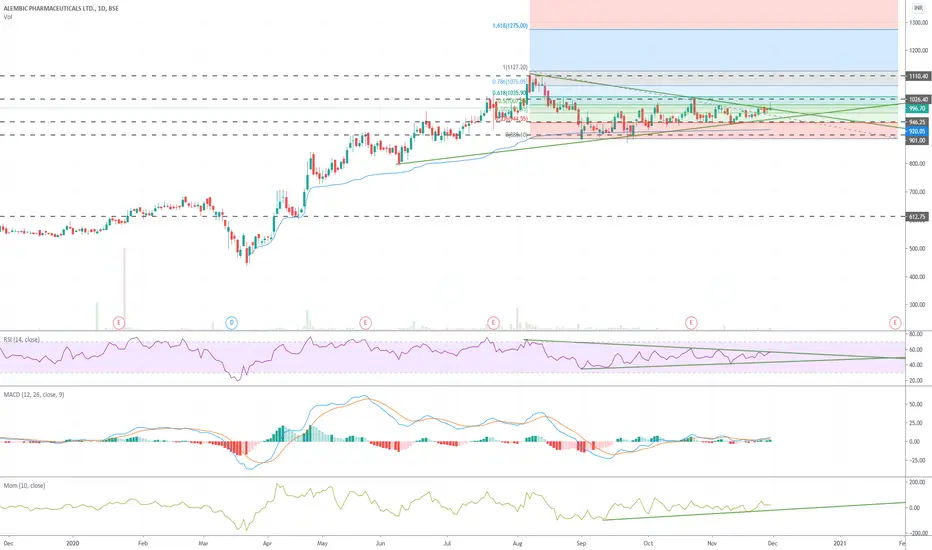Viewport: 932px width, 550px height.
Task: Click the Oct label on the time axis
Action: (648, 543)
